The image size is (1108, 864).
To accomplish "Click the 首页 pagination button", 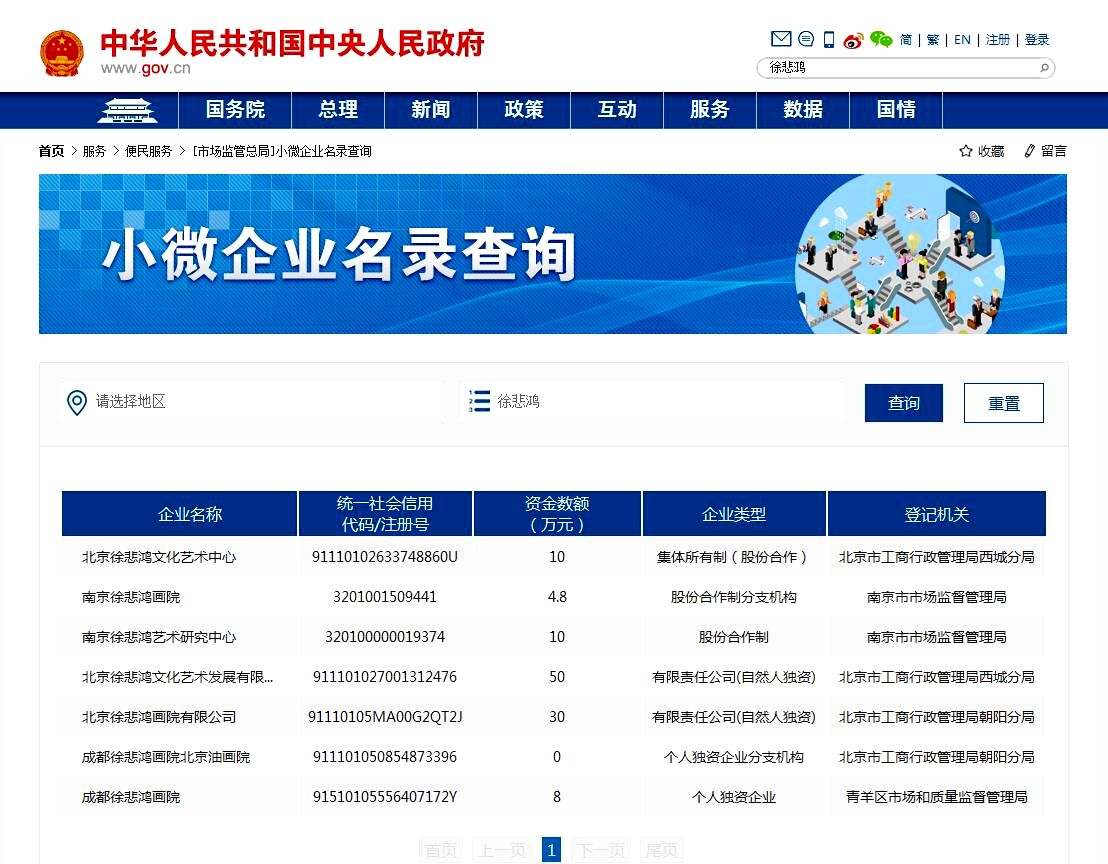I will (x=440, y=850).
